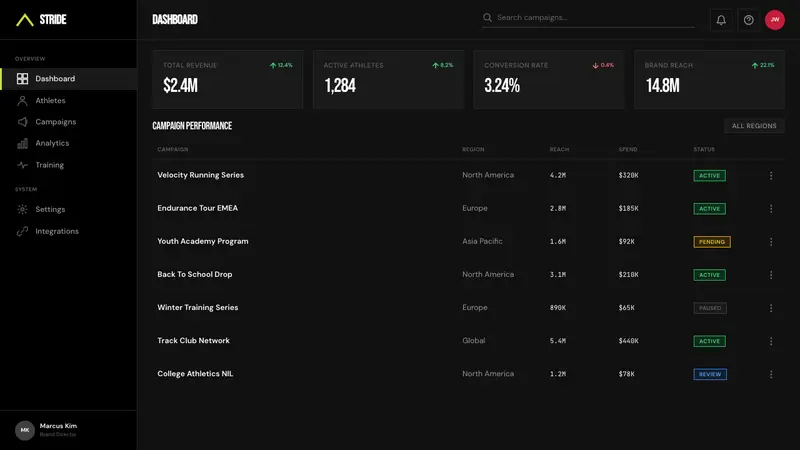Open the more options for Winter Training Series
Screen dimensions: 800x450
[771, 308]
